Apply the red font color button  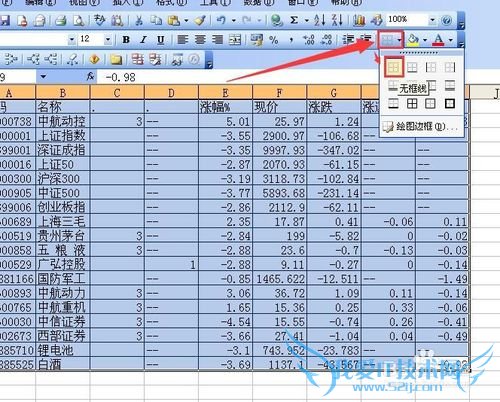tap(438, 40)
